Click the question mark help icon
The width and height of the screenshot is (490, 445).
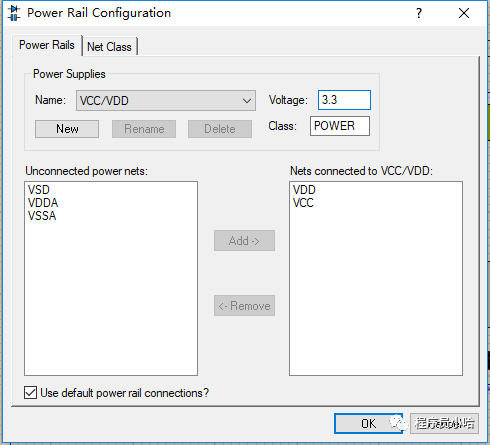tap(419, 13)
